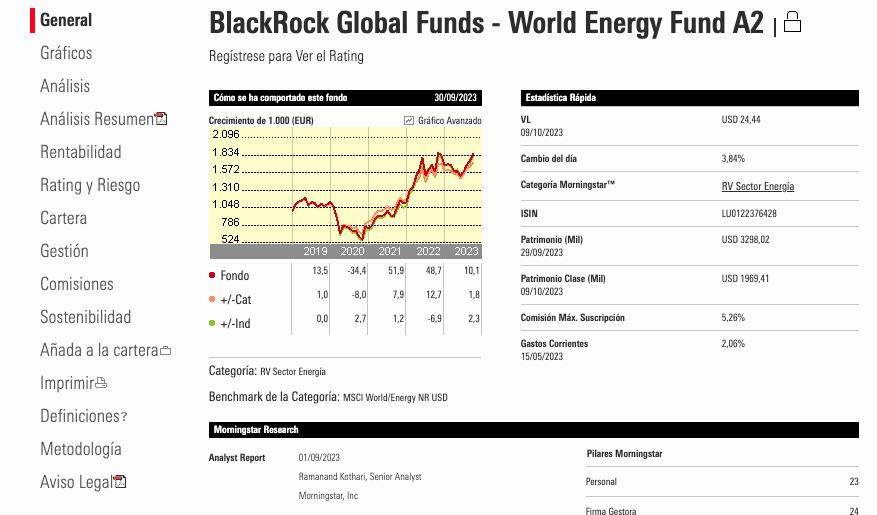Select Rating y Riesgo menu item

coord(90,185)
